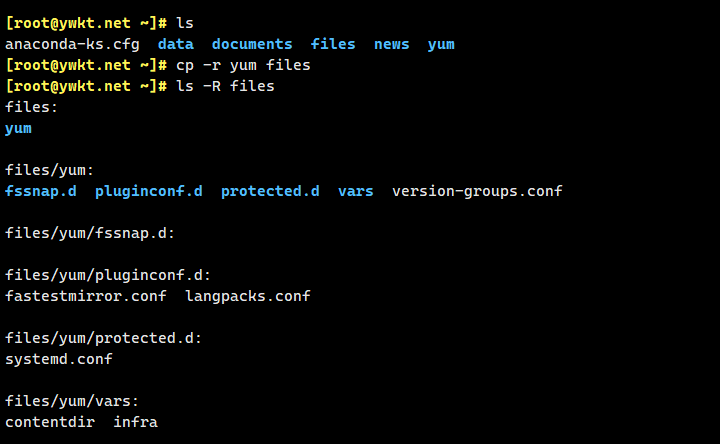Select the news directory name
720x444 pixels.
pos(392,44)
